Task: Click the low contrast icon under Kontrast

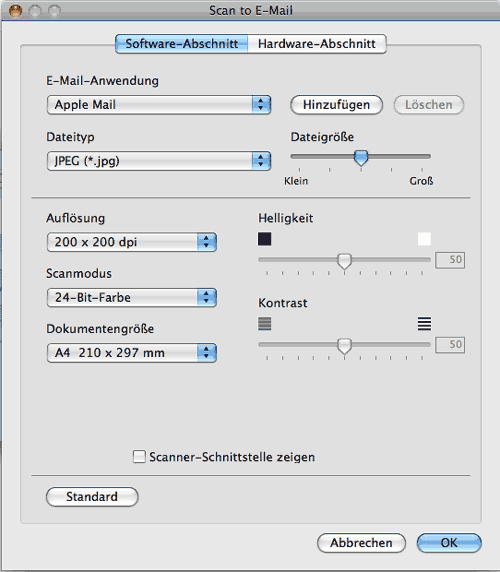Action: [264, 324]
